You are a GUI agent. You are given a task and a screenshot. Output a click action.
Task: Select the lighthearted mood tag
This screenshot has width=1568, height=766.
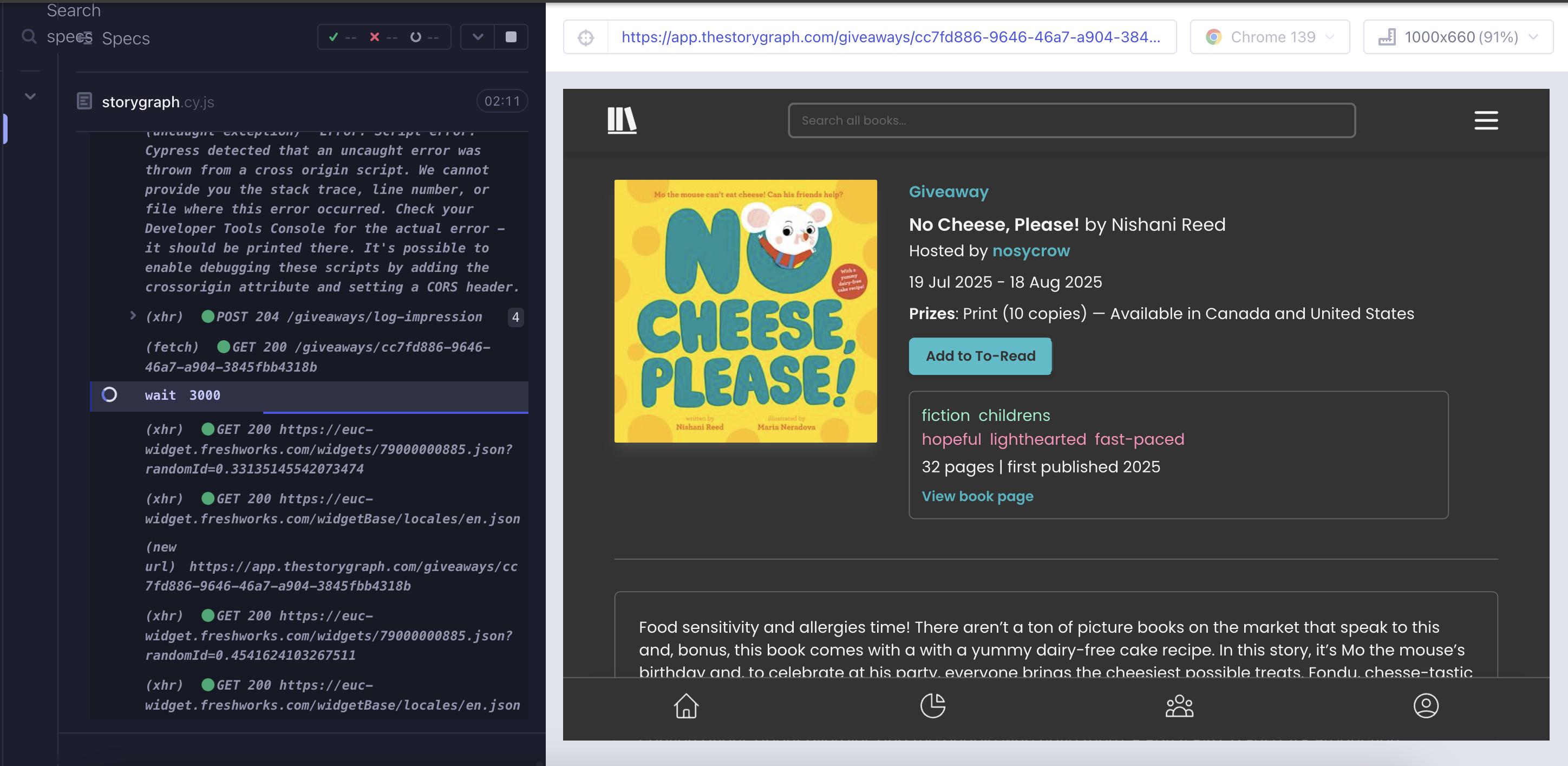coord(1038,439)
